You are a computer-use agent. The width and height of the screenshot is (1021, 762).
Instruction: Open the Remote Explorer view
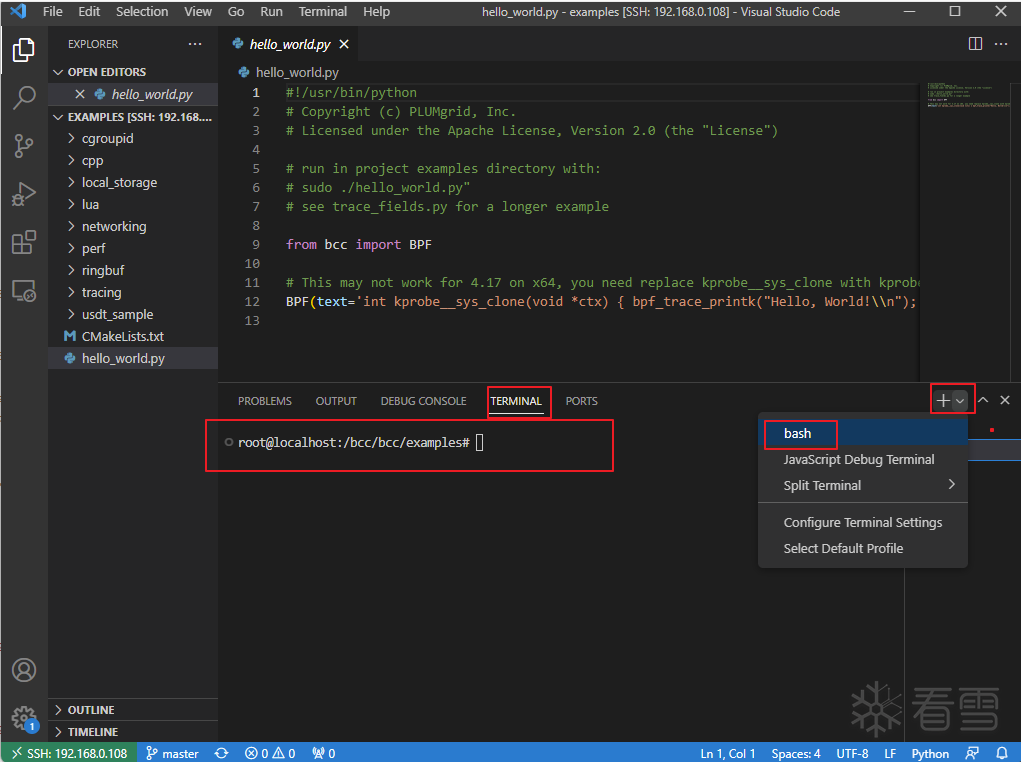(24, 291)
